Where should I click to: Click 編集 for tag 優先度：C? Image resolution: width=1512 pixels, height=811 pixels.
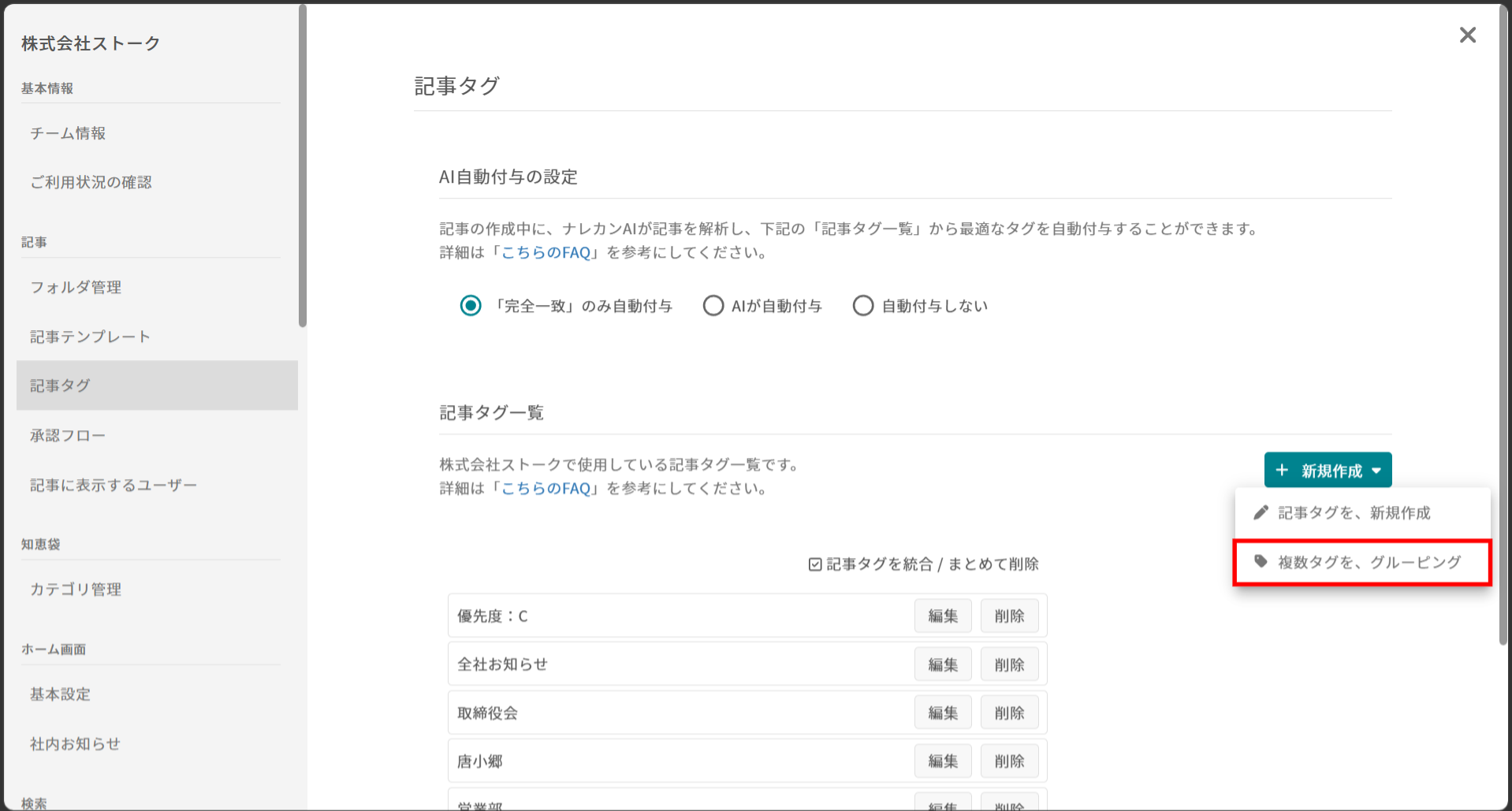pos(943,616)
